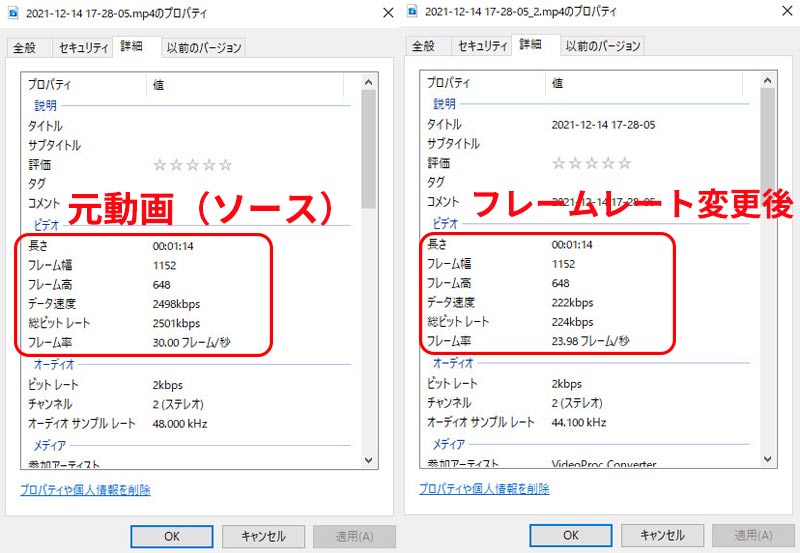Select ビット レート 2kbps in left window
800x553 pixels.
167,385
